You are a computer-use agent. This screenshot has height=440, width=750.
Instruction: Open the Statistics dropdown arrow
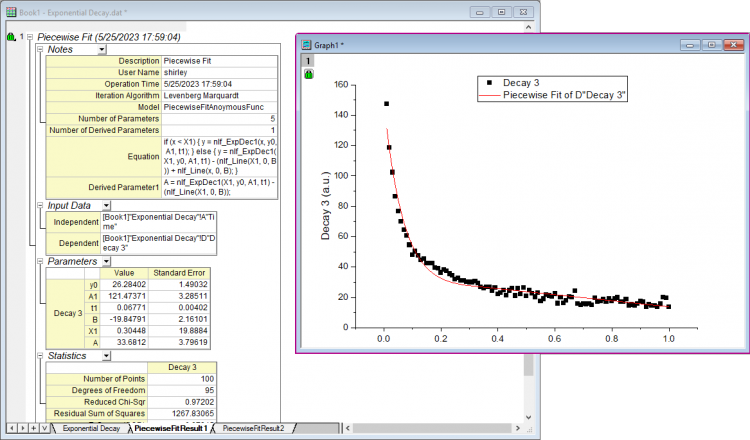point(106,356)
